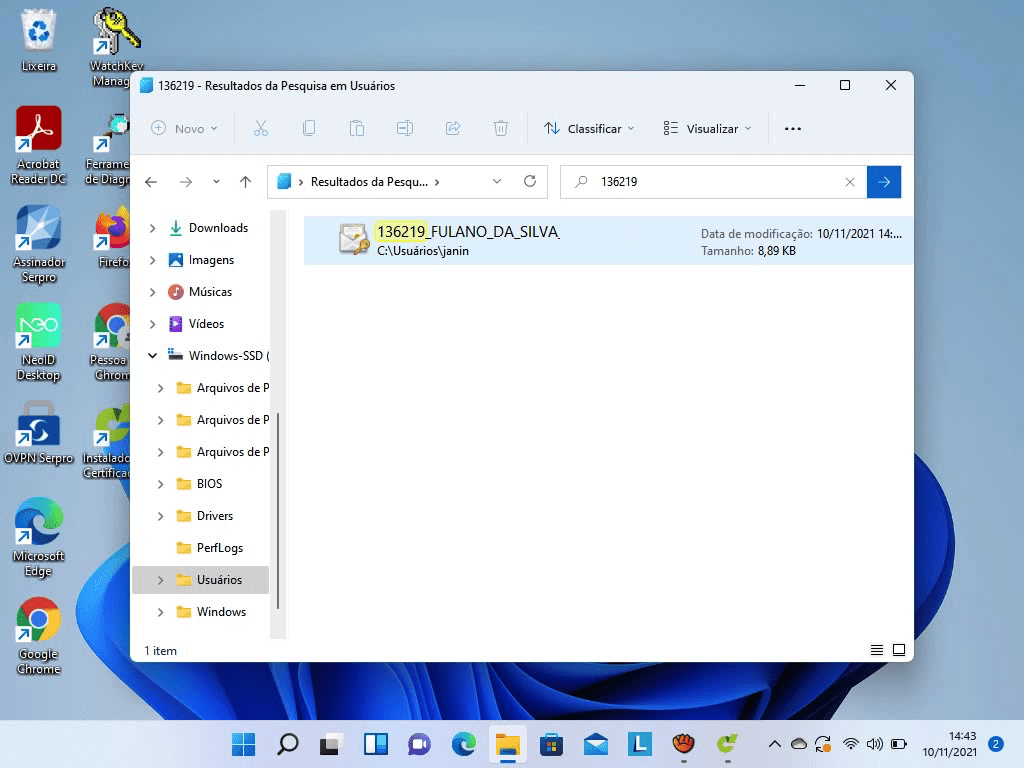Open Microsoft Store from the taskbar

(x=550, y=744)
